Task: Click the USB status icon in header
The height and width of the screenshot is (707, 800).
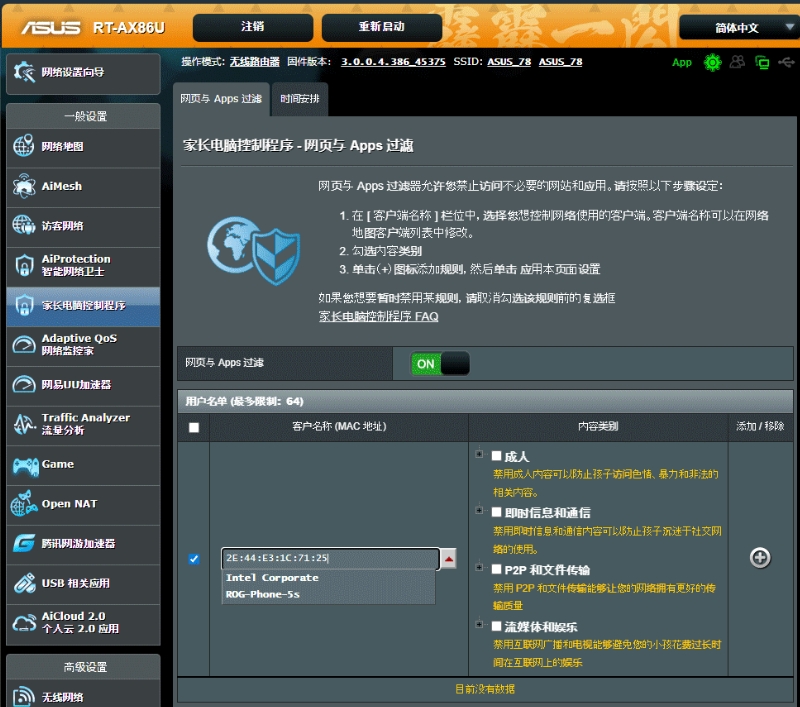Action: point(786,62)
